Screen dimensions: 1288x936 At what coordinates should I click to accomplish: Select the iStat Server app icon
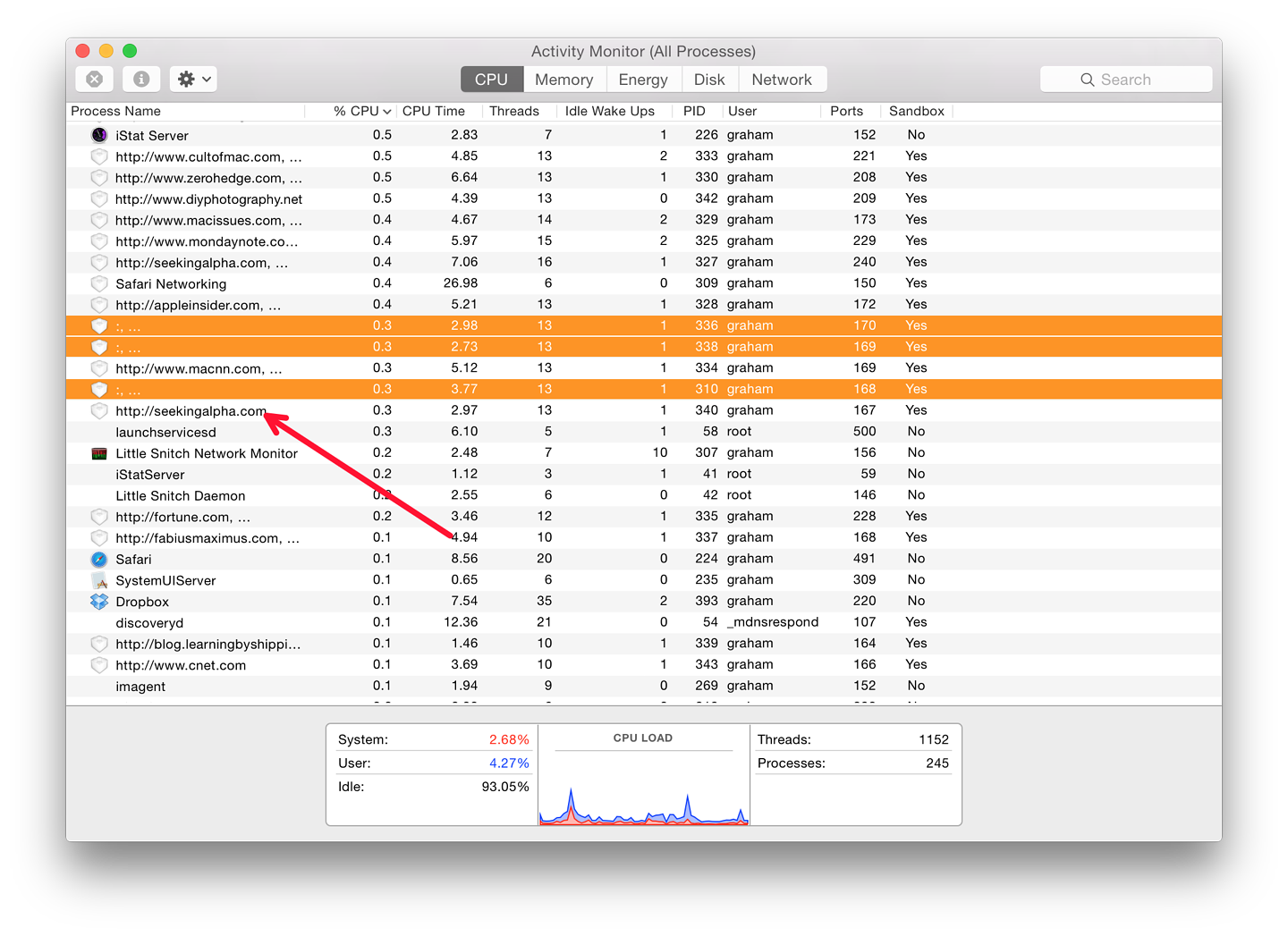click(99, 135)
